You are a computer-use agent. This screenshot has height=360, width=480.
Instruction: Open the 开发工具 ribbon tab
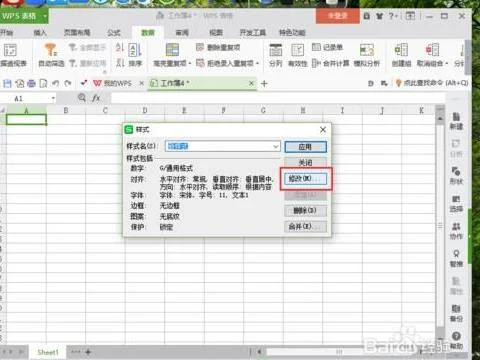tap(253, 33)
